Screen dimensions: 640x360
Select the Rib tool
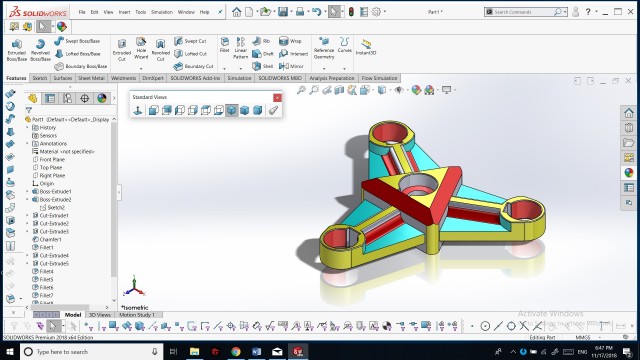click(x=261, y=41)
